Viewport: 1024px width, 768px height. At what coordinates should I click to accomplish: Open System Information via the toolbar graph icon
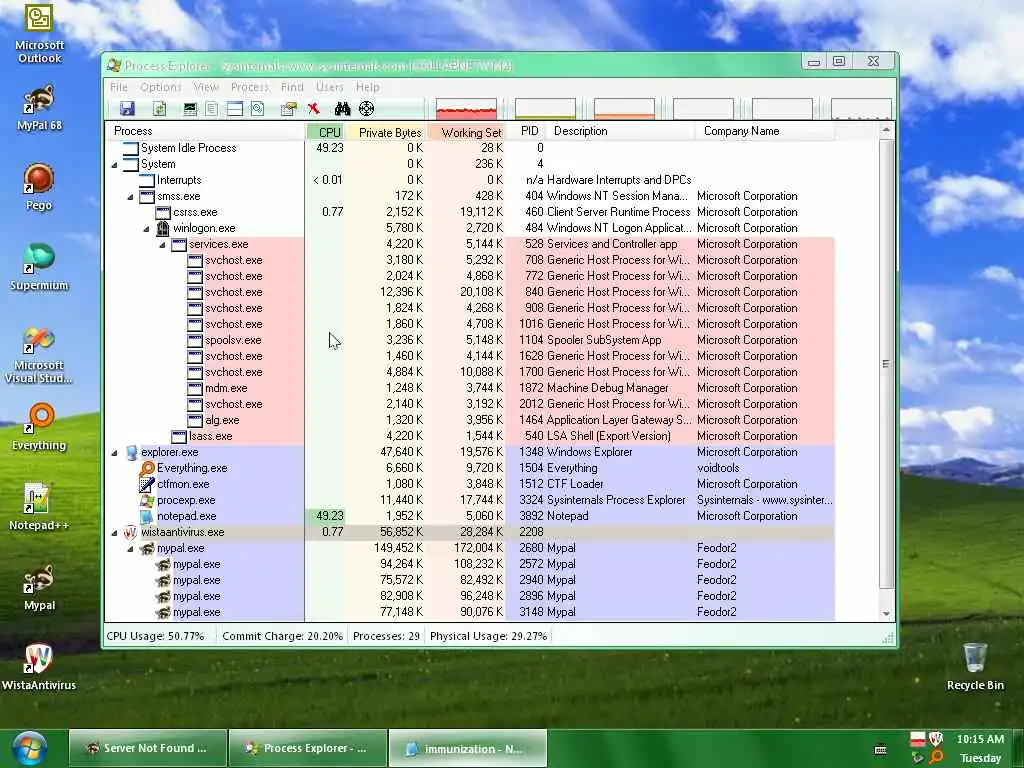189,108
